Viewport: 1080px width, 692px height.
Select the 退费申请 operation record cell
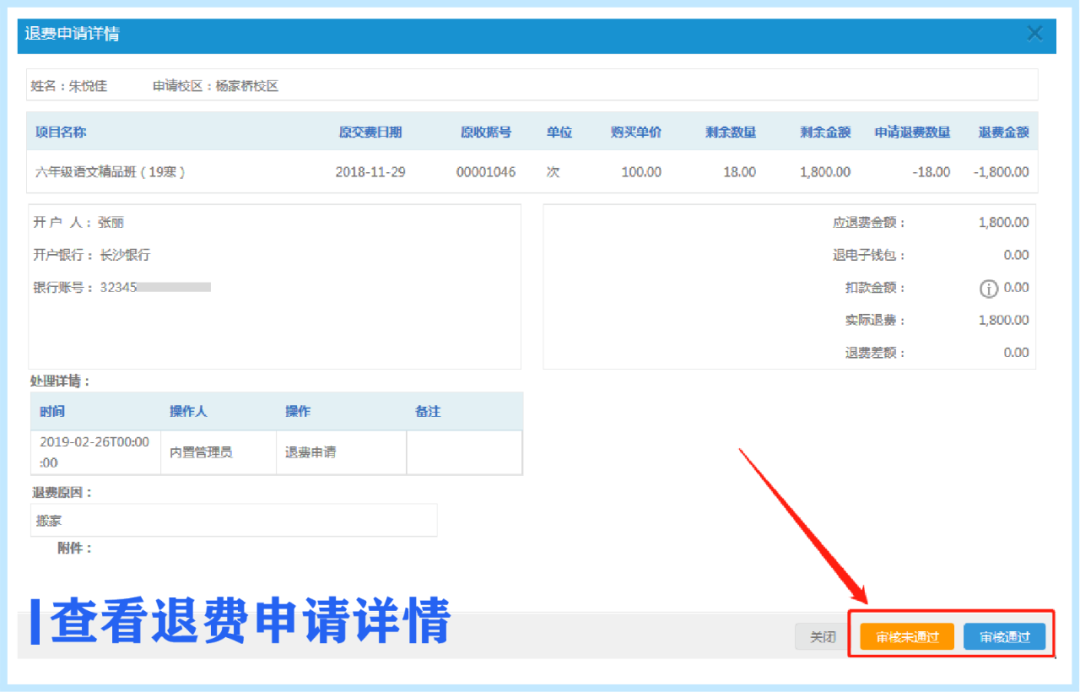tap(311, 453)
